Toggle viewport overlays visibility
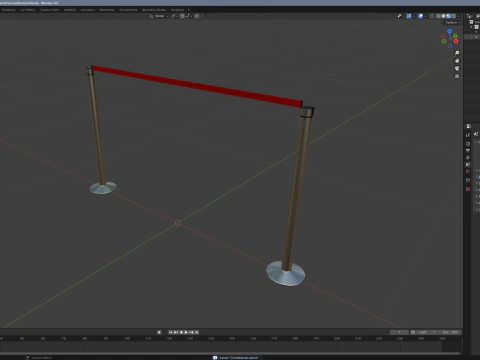Viewport: 480px width, 360px height. (420, 16)
